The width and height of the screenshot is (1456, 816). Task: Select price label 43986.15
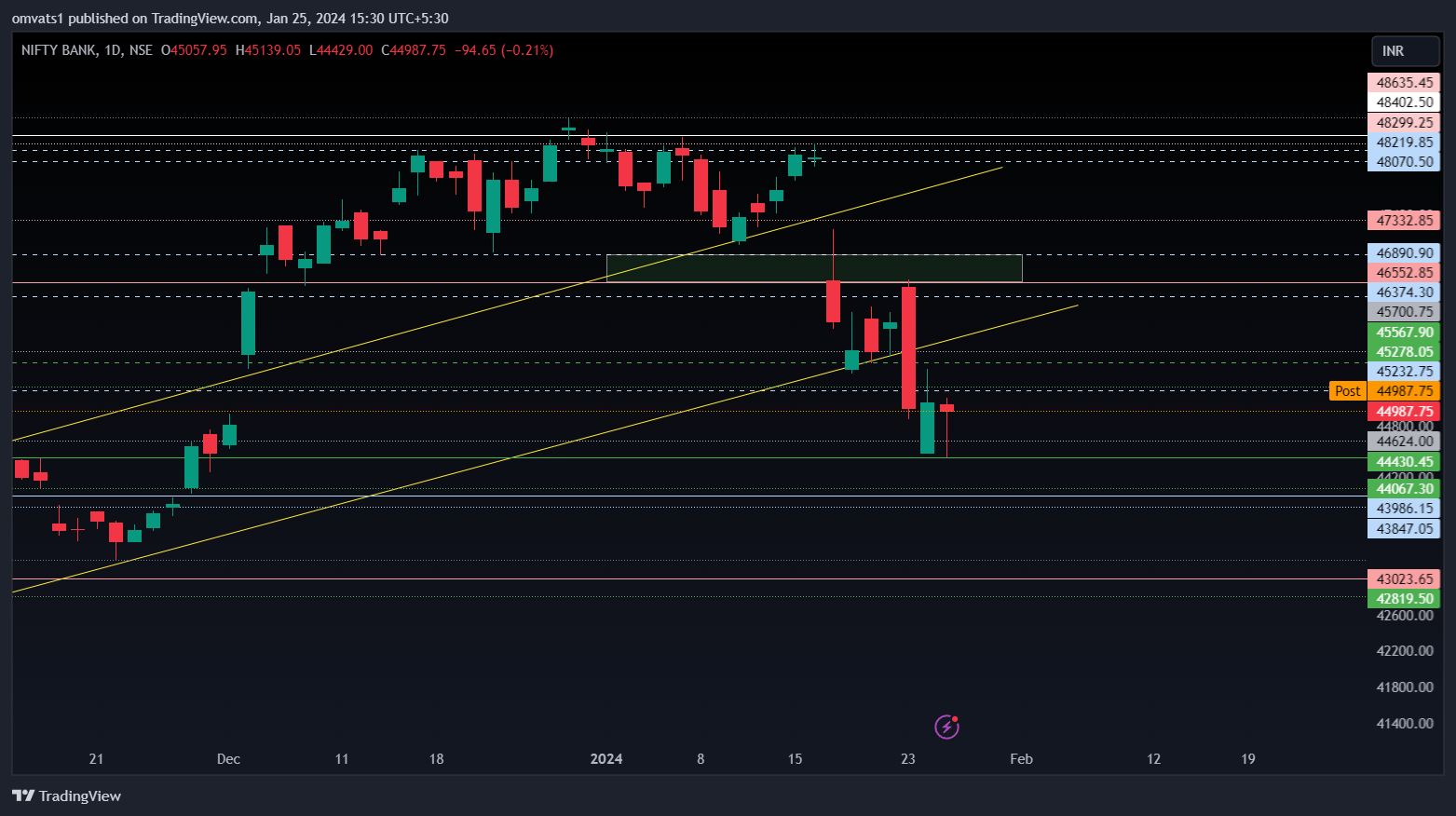1404,509
